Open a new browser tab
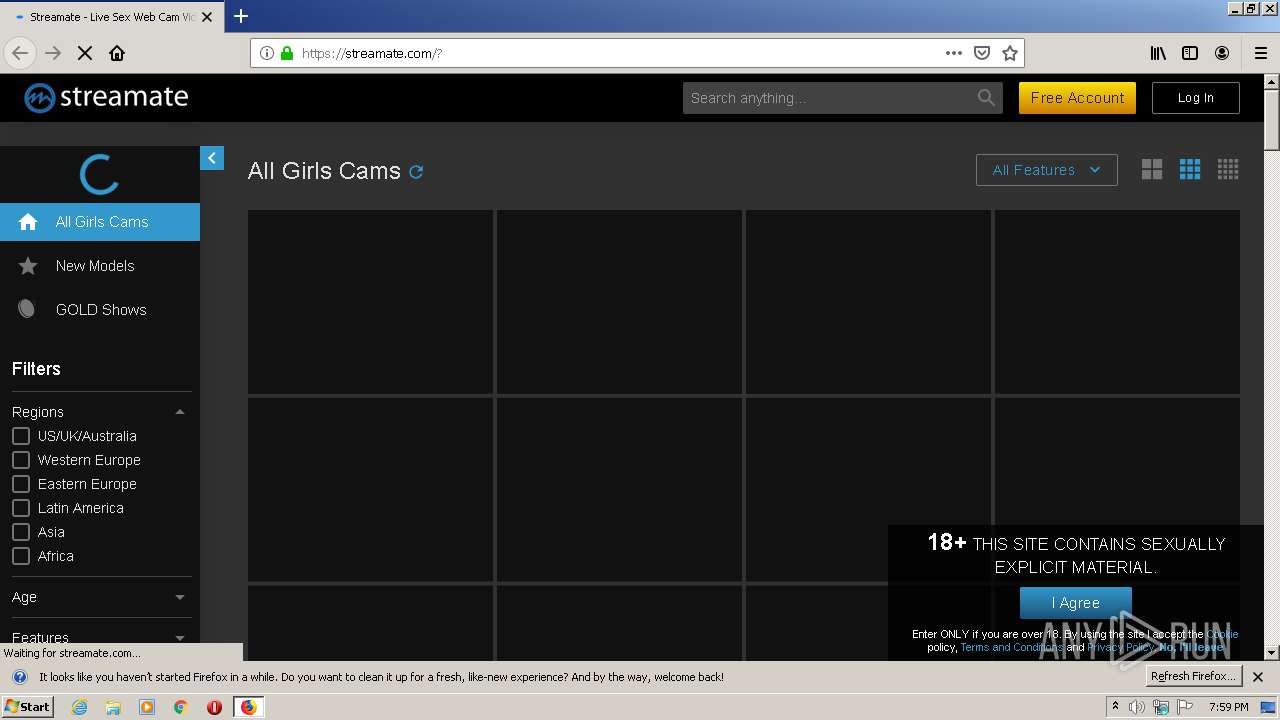The image size is (1280, 720). coord(241,16)
